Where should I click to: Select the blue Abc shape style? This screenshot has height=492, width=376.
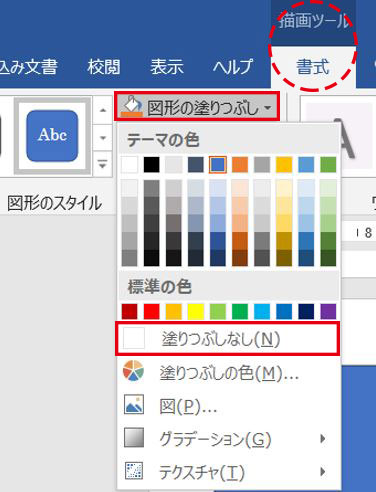coord(52,136)
